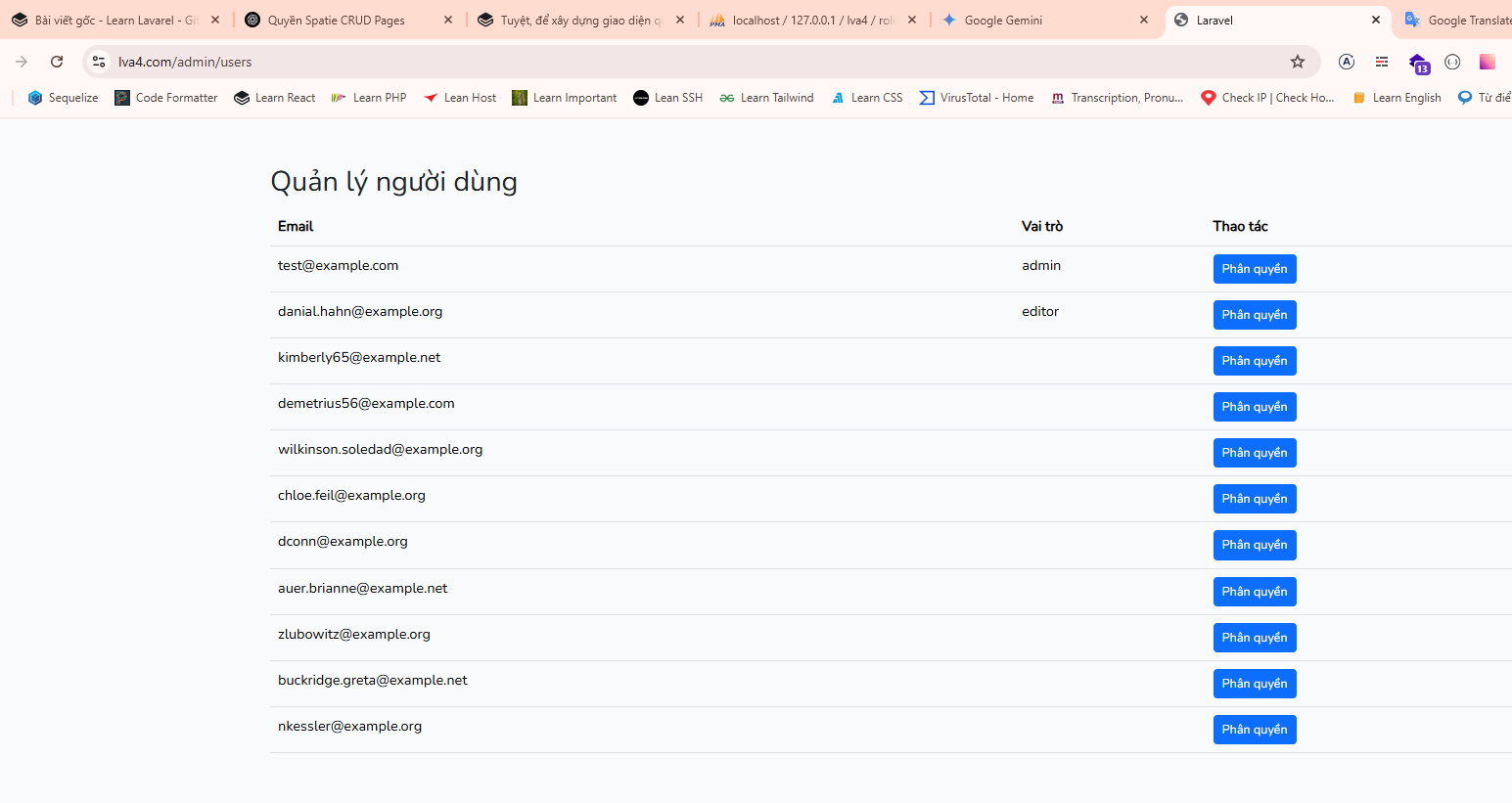Click the extension icon with badge 13
1512x803 pixels.
point(1418,64)
